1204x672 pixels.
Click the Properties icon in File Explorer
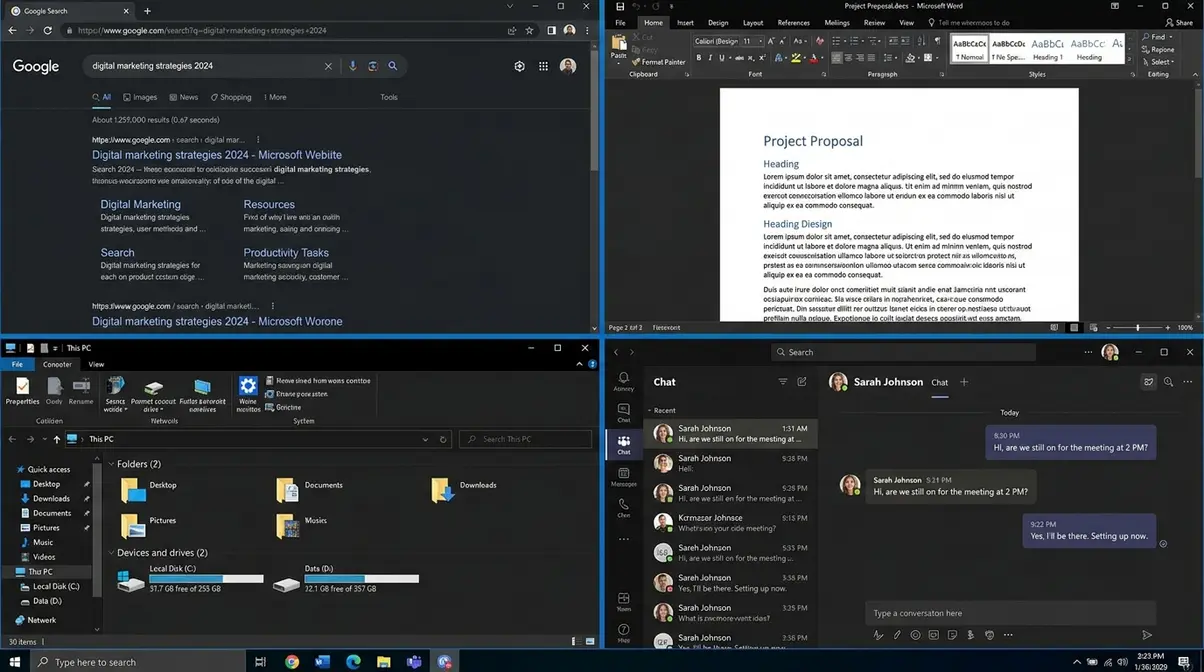coord(22,391)
